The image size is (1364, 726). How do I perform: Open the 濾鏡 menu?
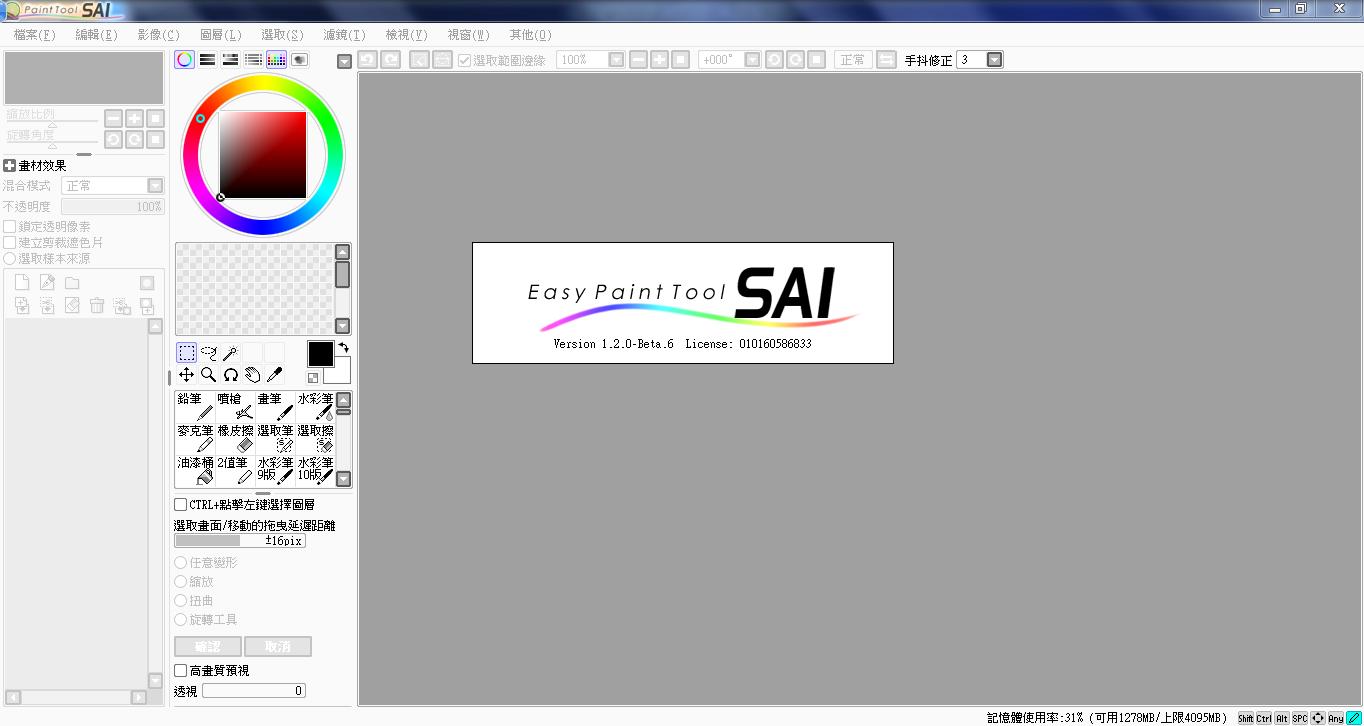[x=344, y=35]
